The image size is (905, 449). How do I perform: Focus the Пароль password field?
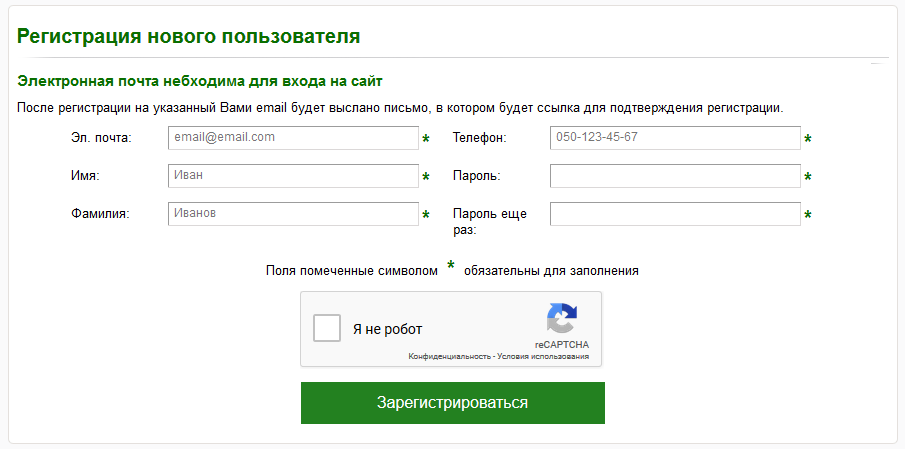[675, 176]
